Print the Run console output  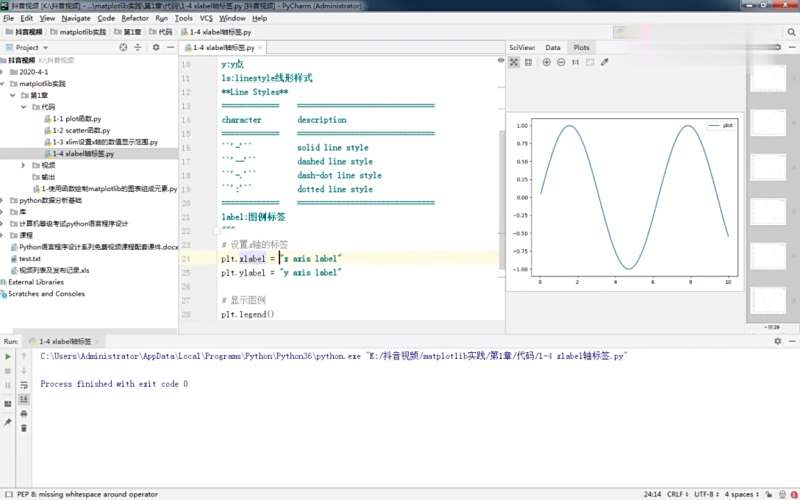(23, 414)
